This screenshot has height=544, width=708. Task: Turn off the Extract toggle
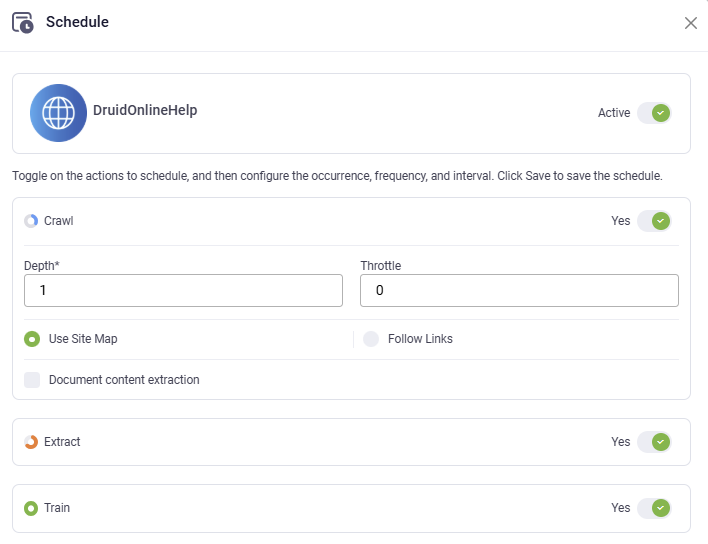pos(653,442)
